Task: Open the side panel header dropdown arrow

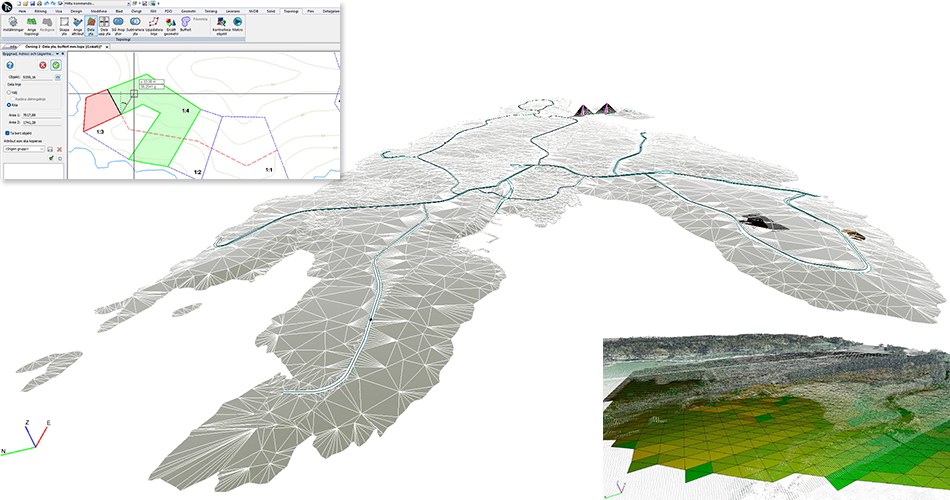Action: (59, 54)
